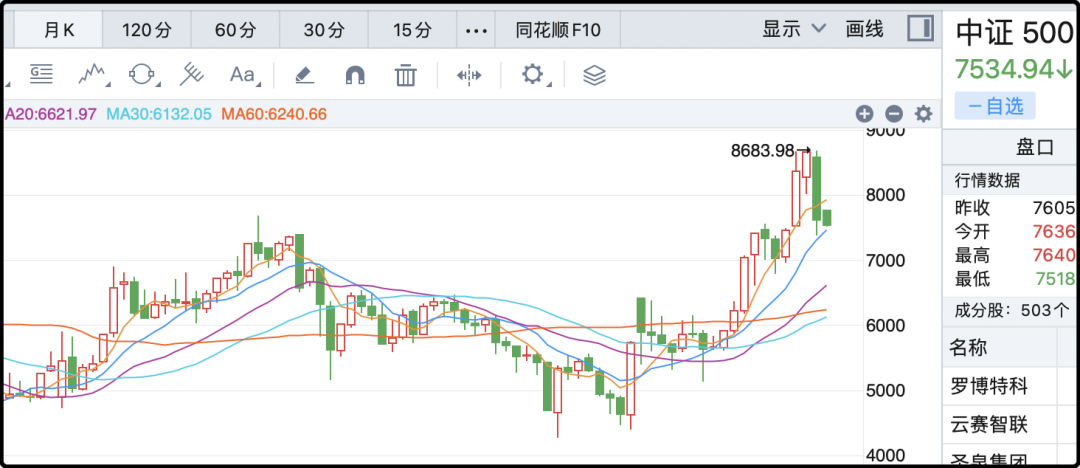Expand the 显示 dropdown menu

(795, 29)
